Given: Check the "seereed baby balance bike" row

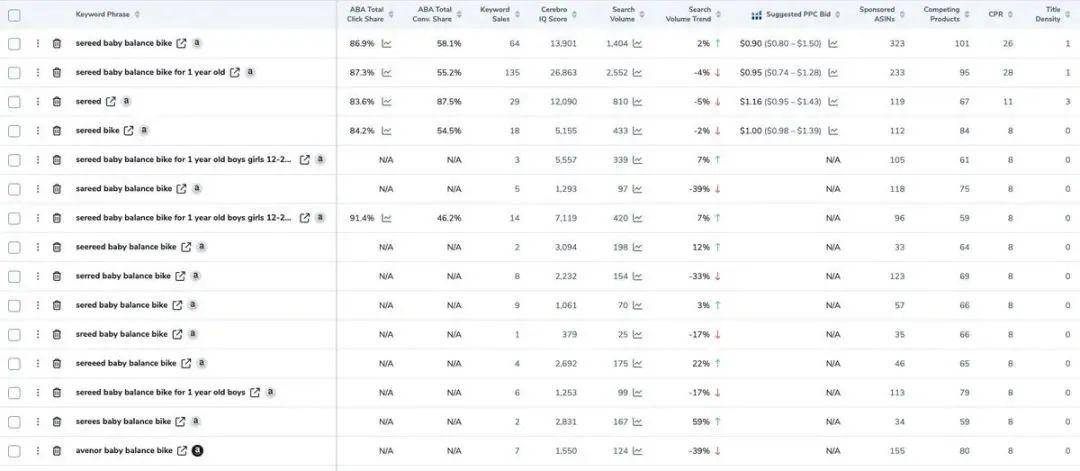Looking at the screenshot, I should [x=14, y=247].
